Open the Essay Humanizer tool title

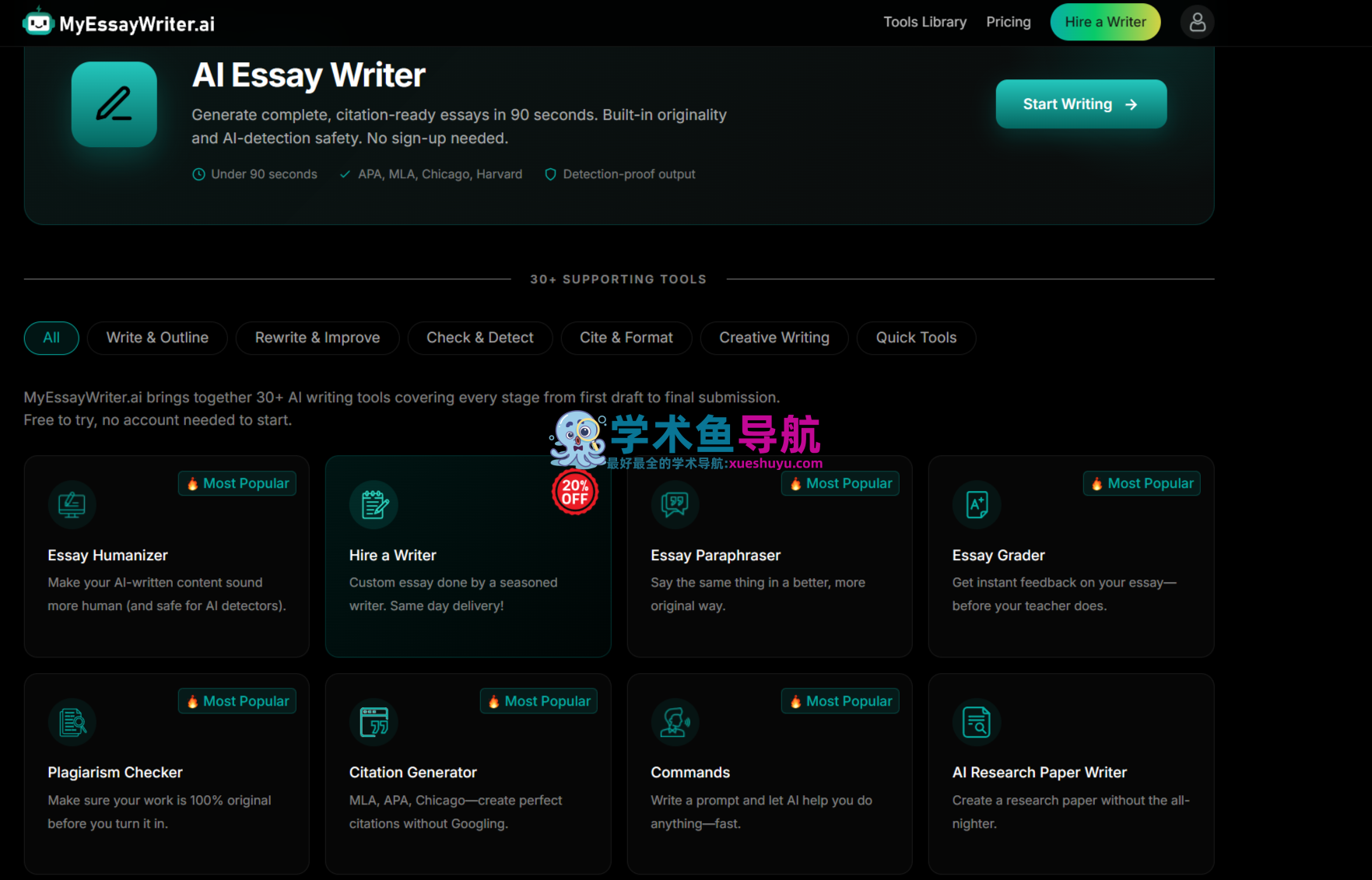point(107,556)
